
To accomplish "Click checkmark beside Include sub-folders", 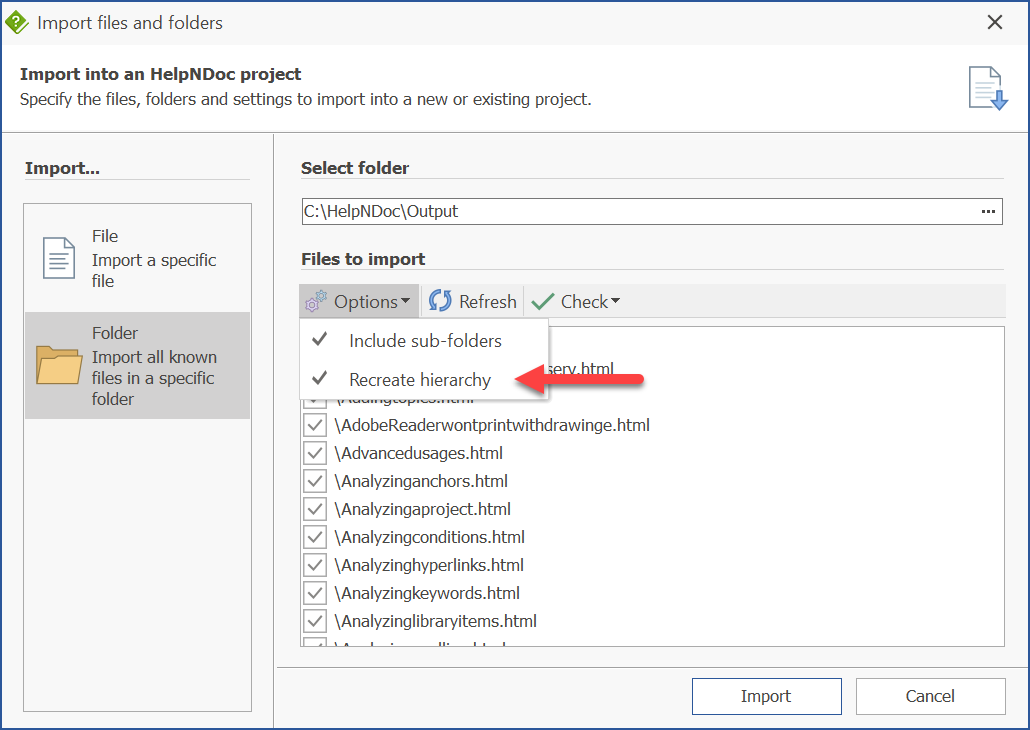I will click(x=320, y=340).
